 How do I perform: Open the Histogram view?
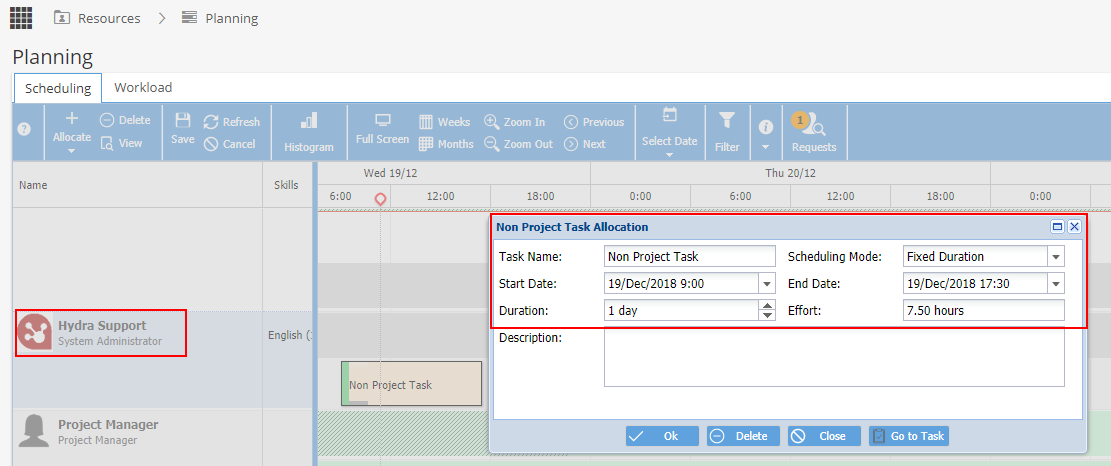pos(309,132)
